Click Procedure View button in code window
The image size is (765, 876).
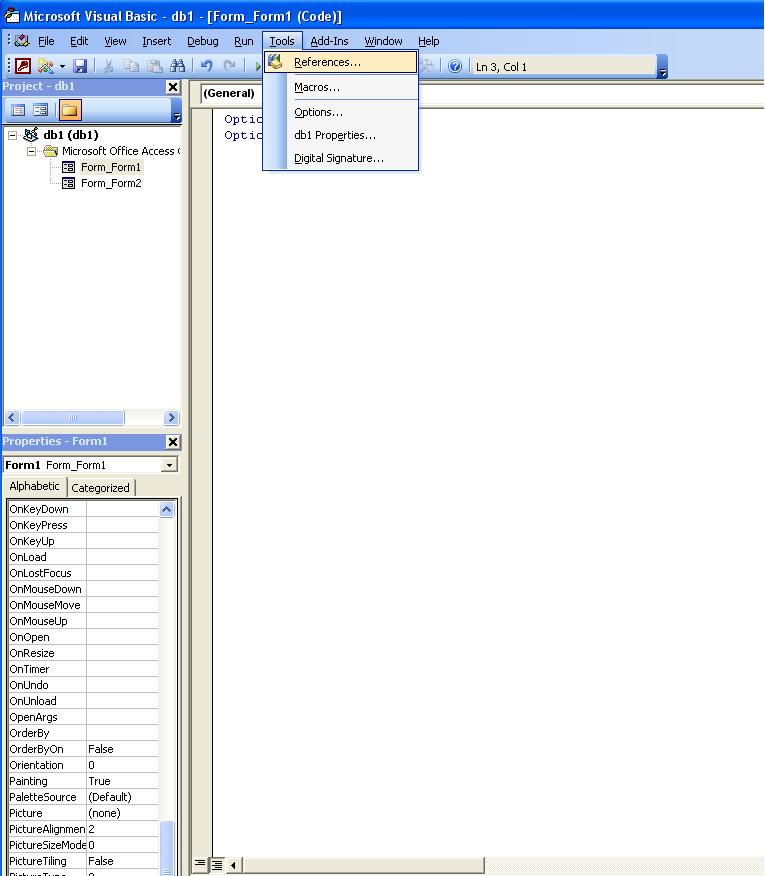tap(200, 864)
